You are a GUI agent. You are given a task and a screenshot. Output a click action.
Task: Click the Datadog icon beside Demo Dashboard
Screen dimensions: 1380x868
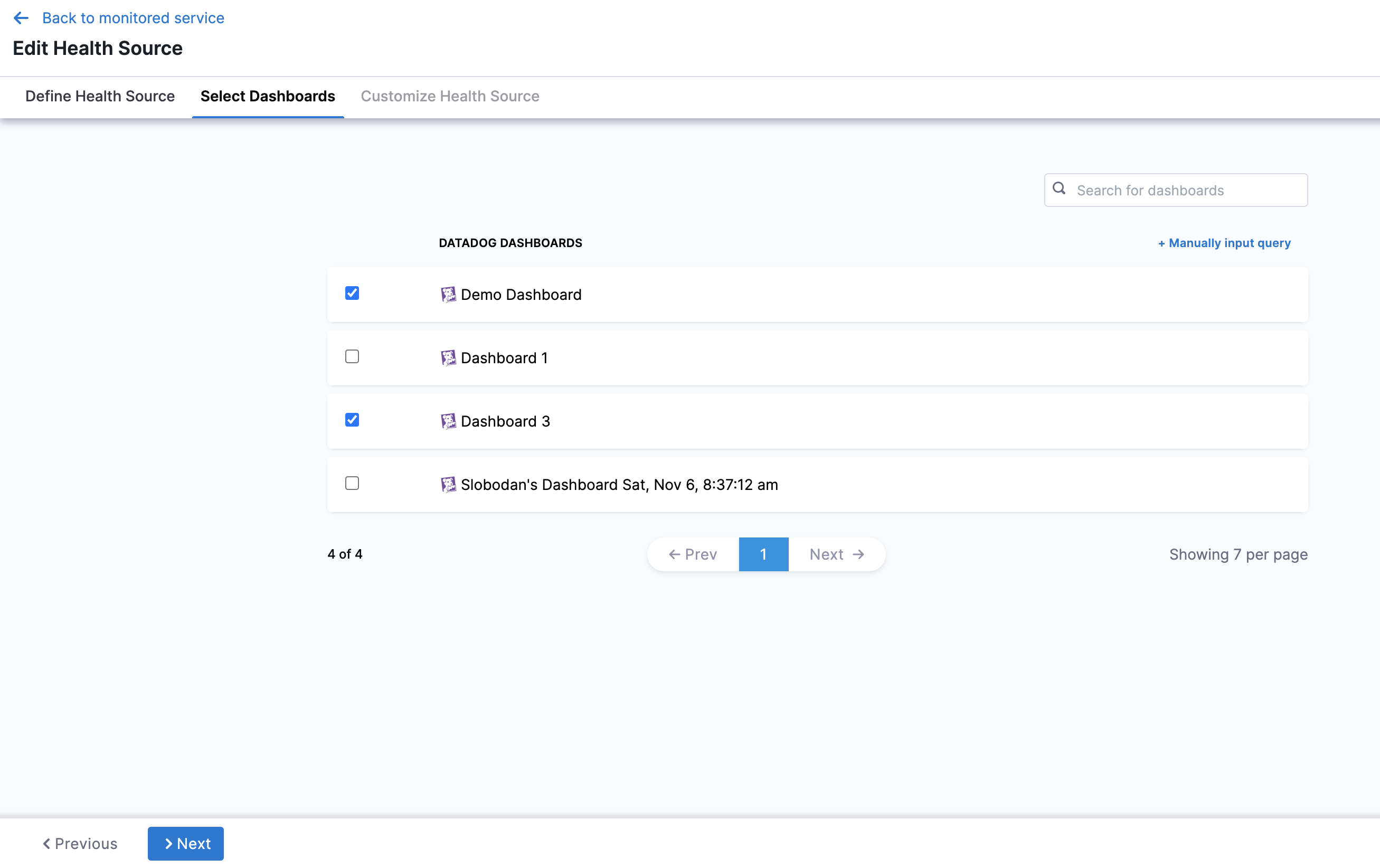pyautogui.click(x=448, y=294)
